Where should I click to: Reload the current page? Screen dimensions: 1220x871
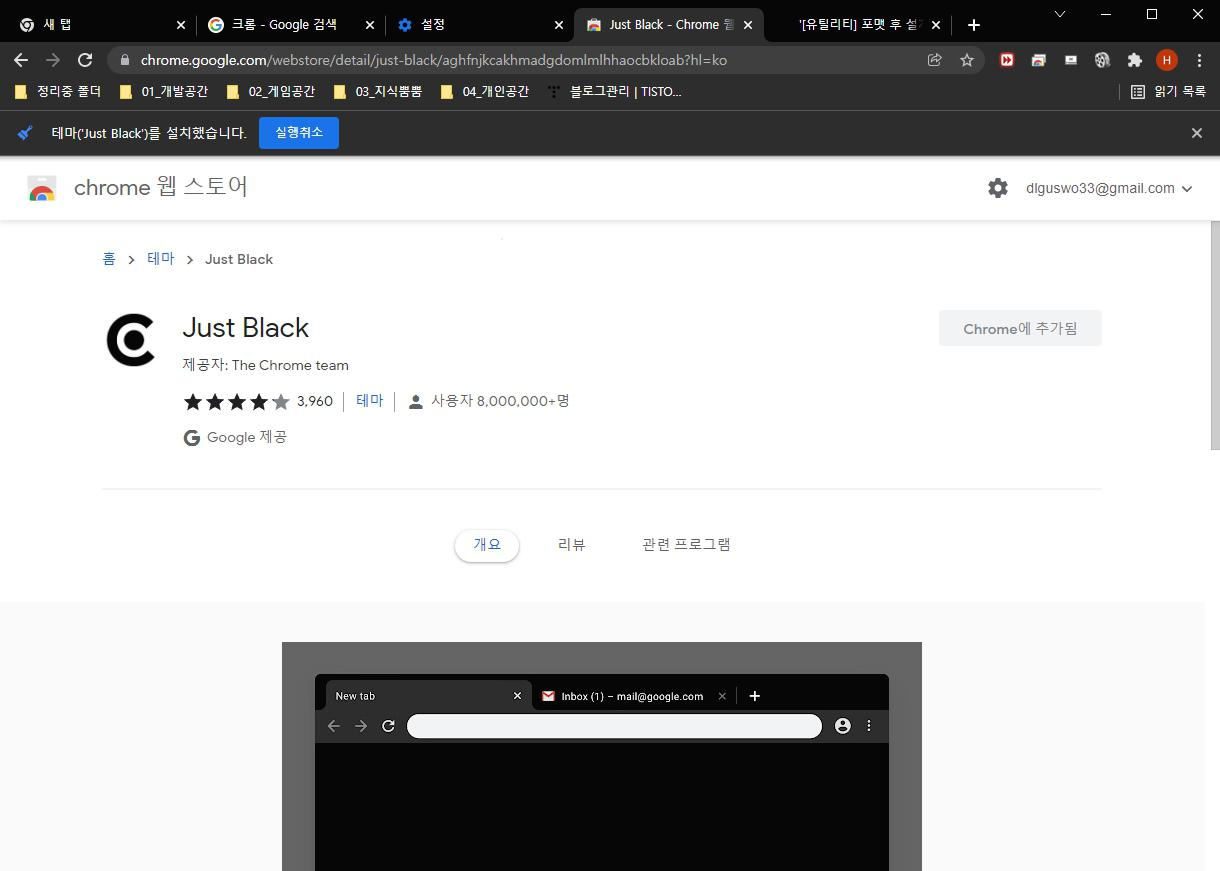tap(85, 60)
